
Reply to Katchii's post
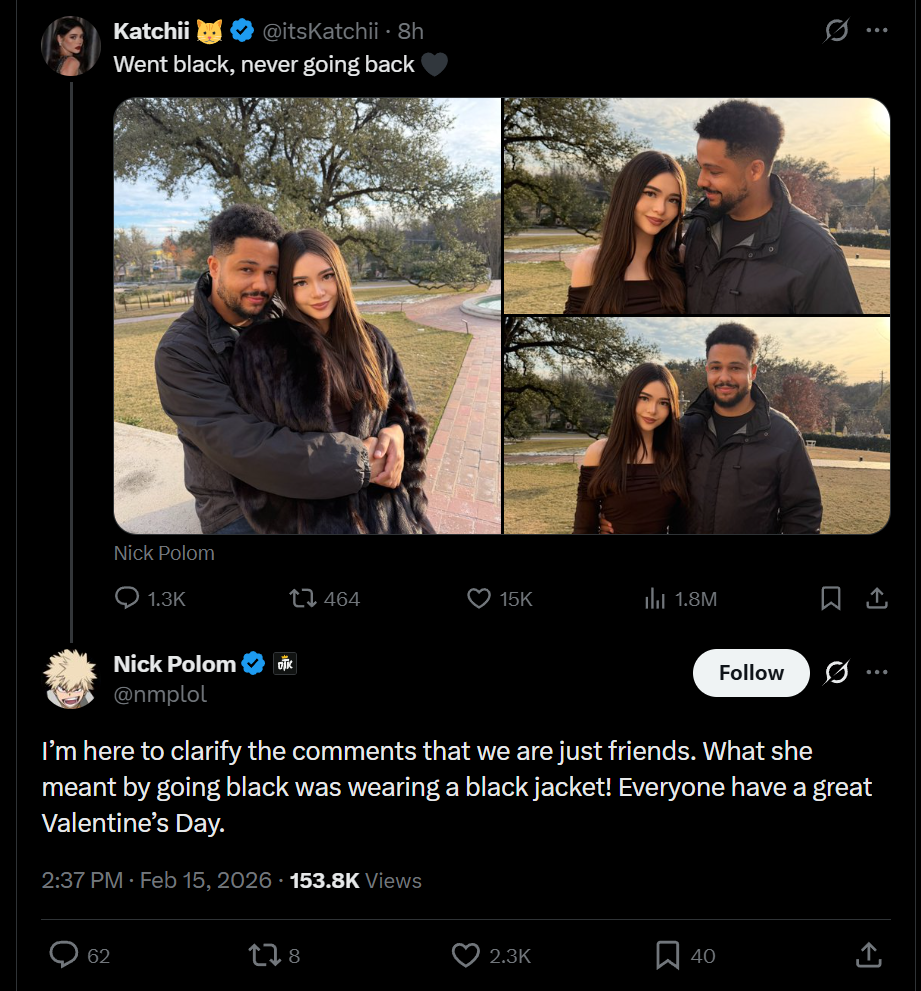pos(128,598)
